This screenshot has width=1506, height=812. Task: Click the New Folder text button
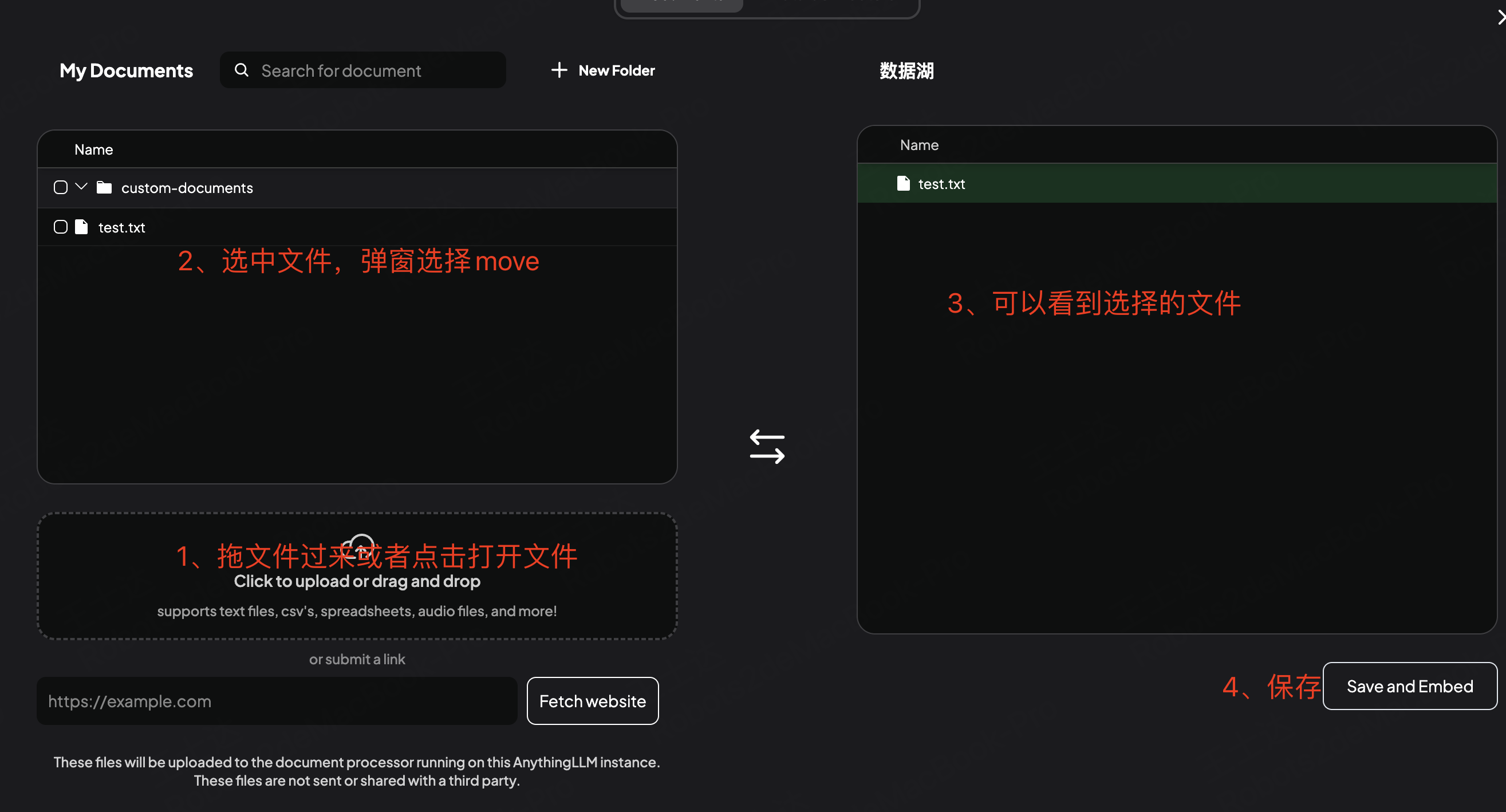coord(616,71)
